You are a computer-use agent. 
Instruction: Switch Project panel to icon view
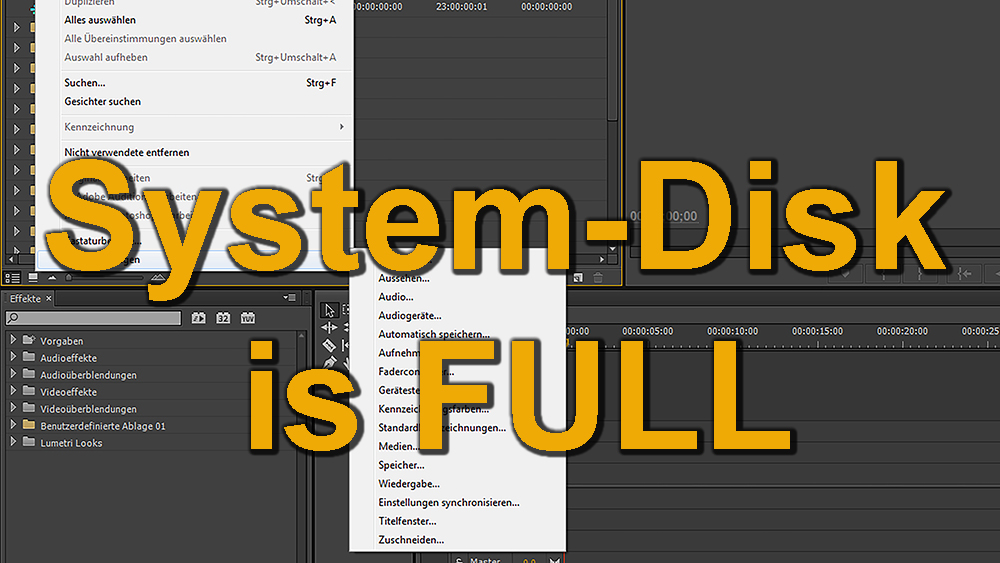pyautogui.click(x=33, y=277)
